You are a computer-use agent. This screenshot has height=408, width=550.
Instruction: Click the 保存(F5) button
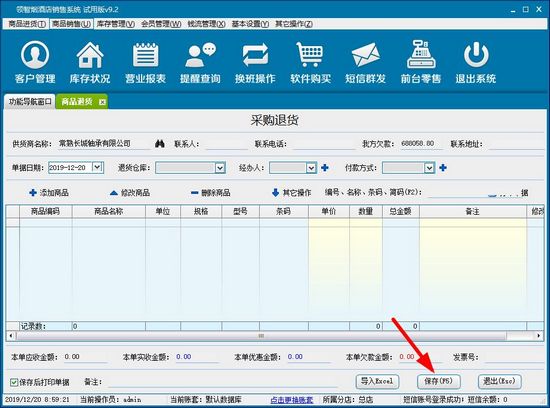coord(438,381)
